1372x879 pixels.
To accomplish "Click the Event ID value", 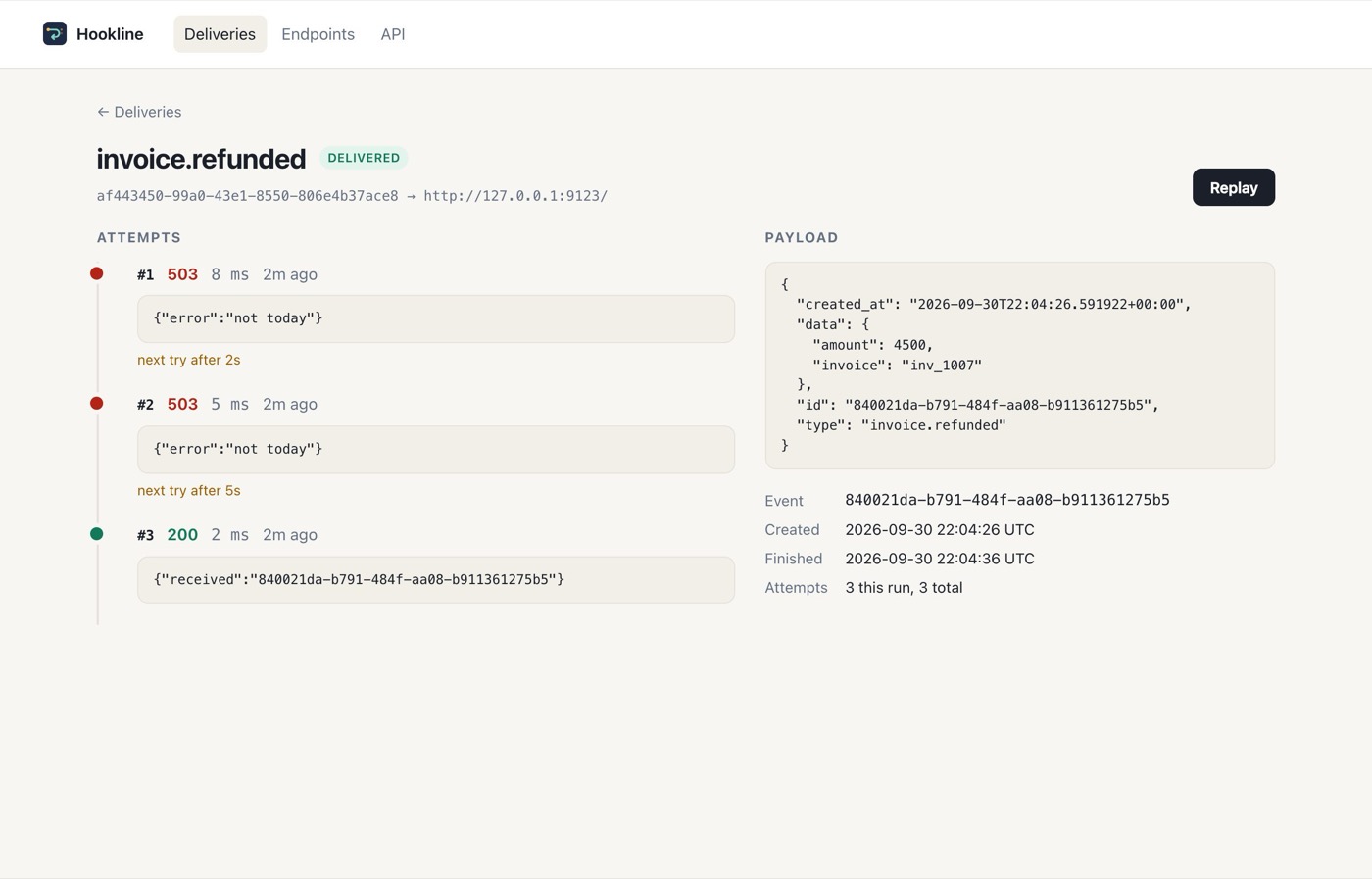I will click(1007, 500).
